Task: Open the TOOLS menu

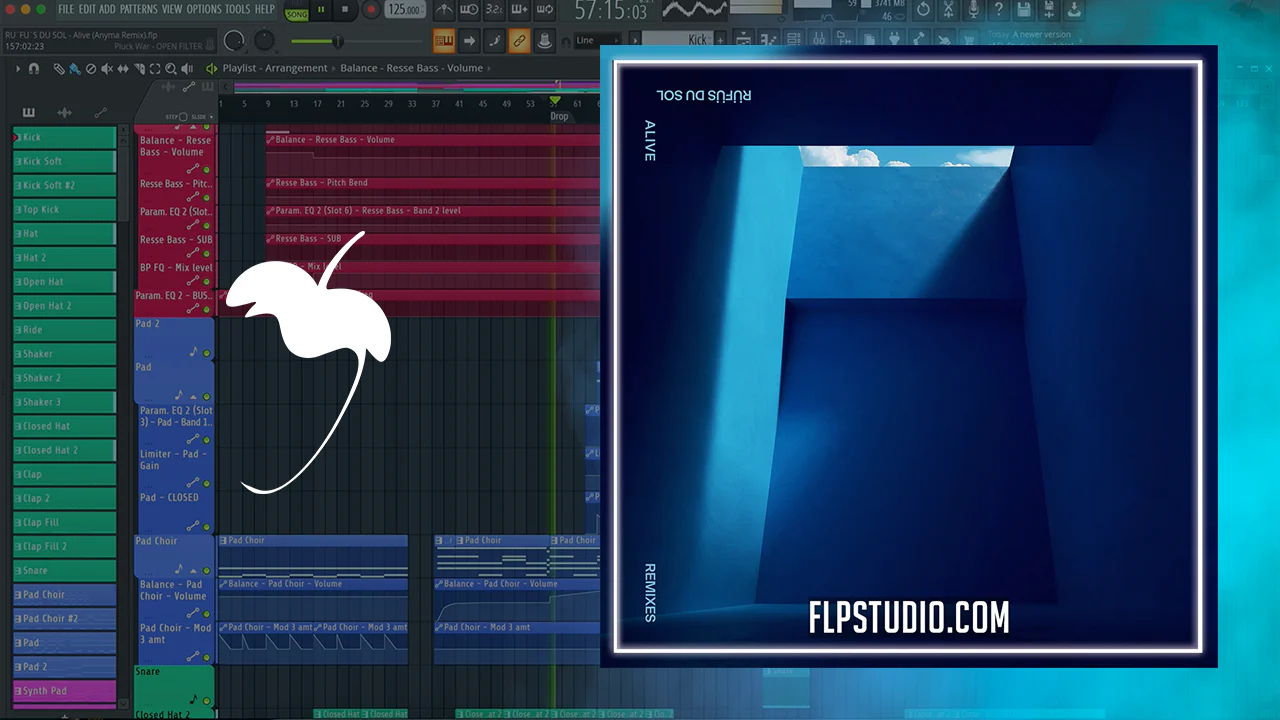Action: coord(238,9)
